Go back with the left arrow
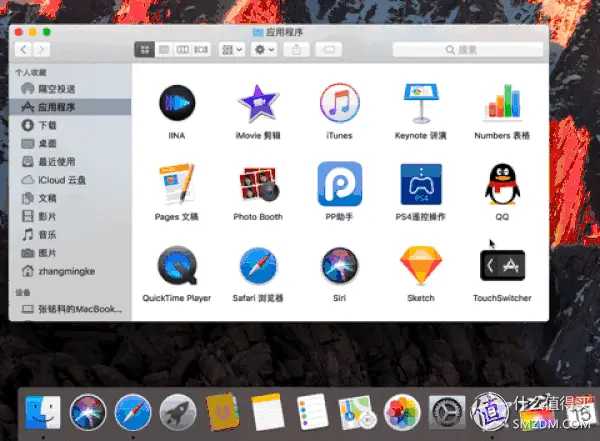The width and height of the screenshot is (600, 441). (x=24, y=50)
